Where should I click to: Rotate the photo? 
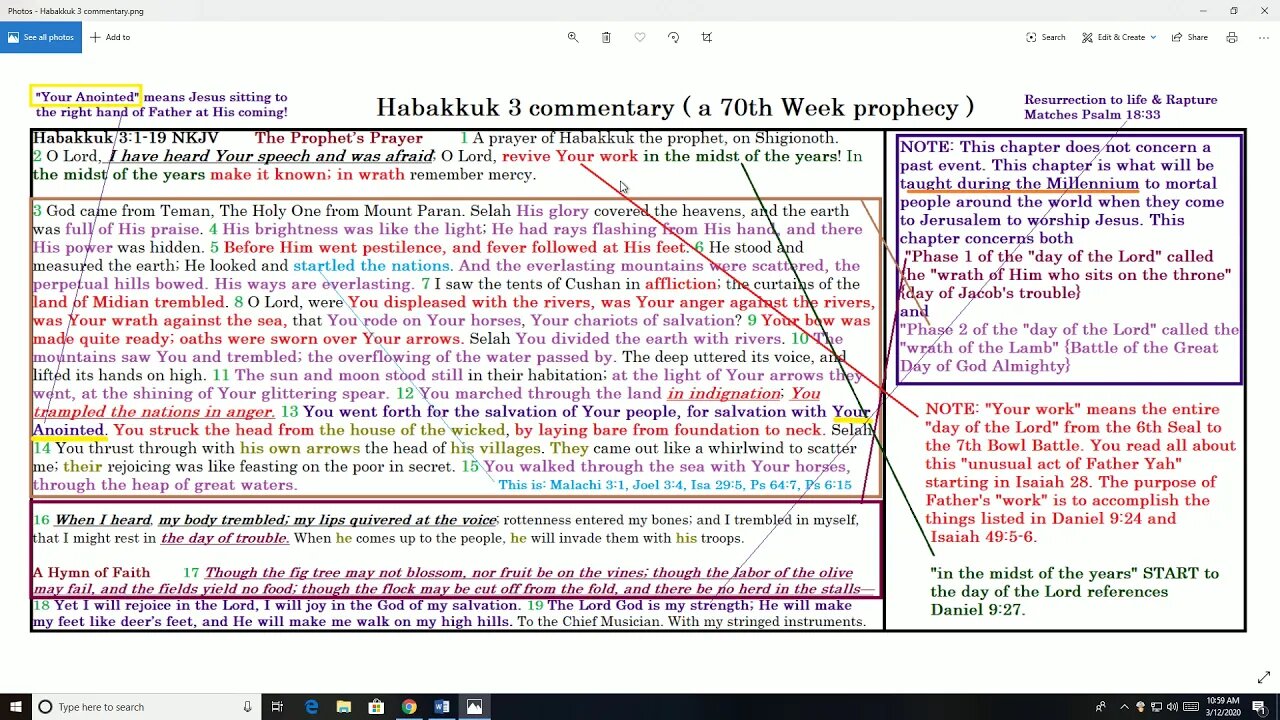point(673,37)
